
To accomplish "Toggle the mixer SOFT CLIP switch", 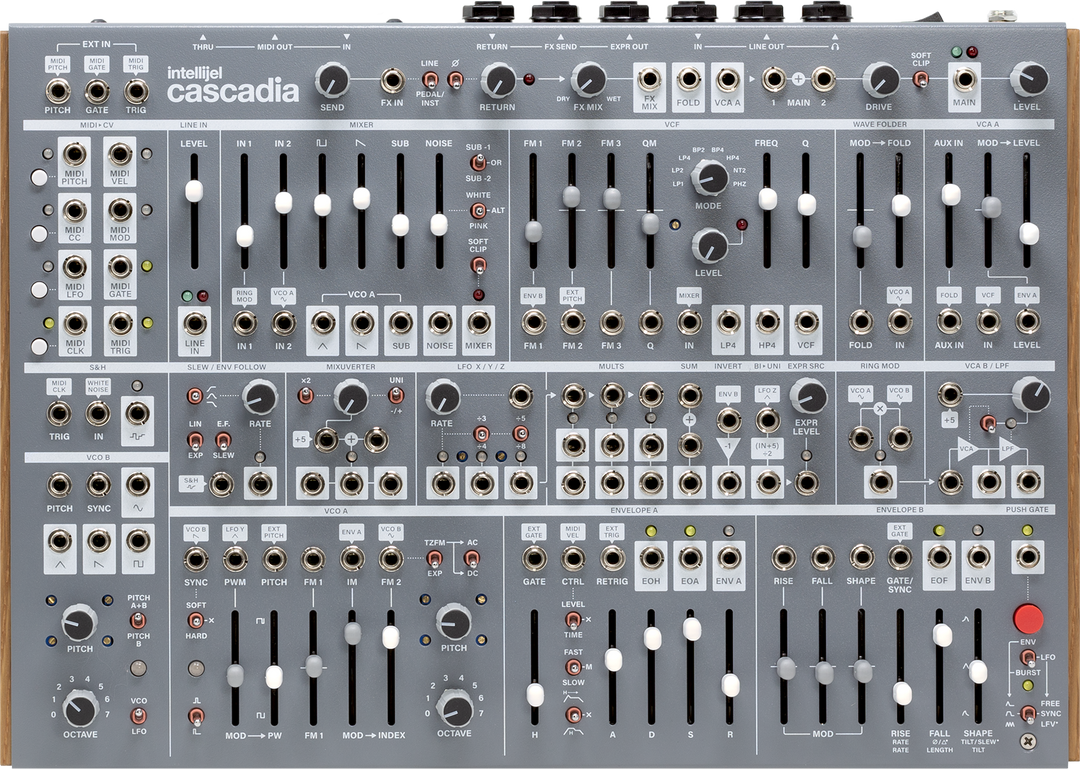I will (477, 265).
